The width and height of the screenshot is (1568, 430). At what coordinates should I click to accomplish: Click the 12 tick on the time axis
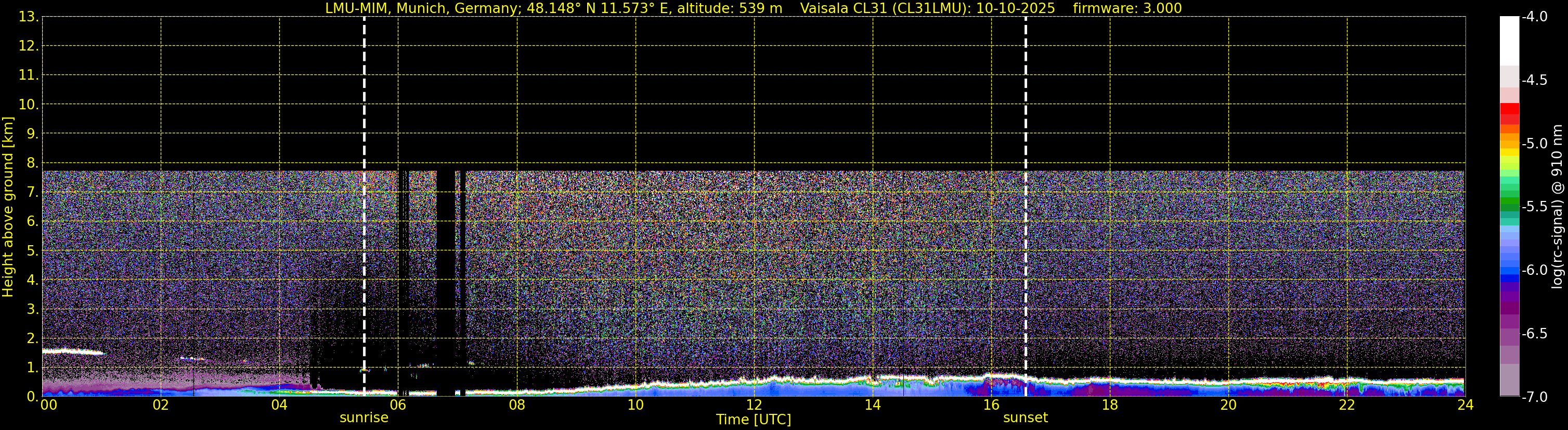tap(754, 405)
